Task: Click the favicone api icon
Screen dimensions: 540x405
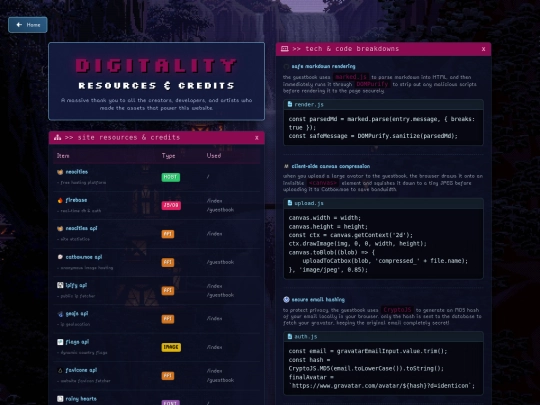Action: [x=60, y=370]
